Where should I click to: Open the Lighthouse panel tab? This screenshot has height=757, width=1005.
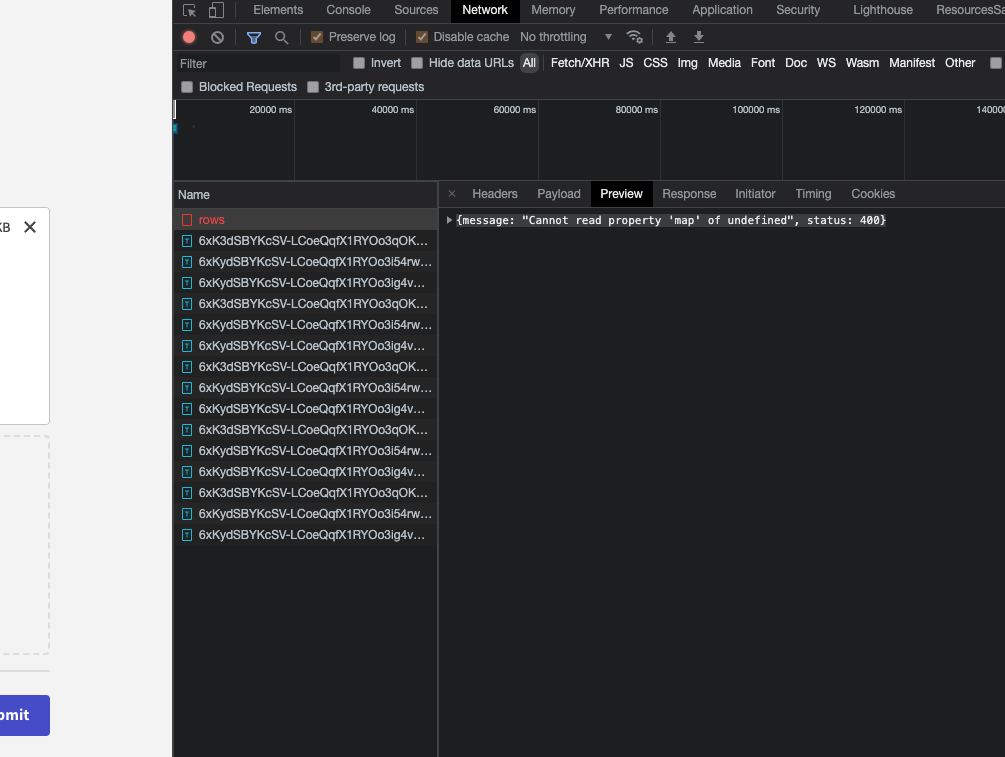tap(883, 10)
